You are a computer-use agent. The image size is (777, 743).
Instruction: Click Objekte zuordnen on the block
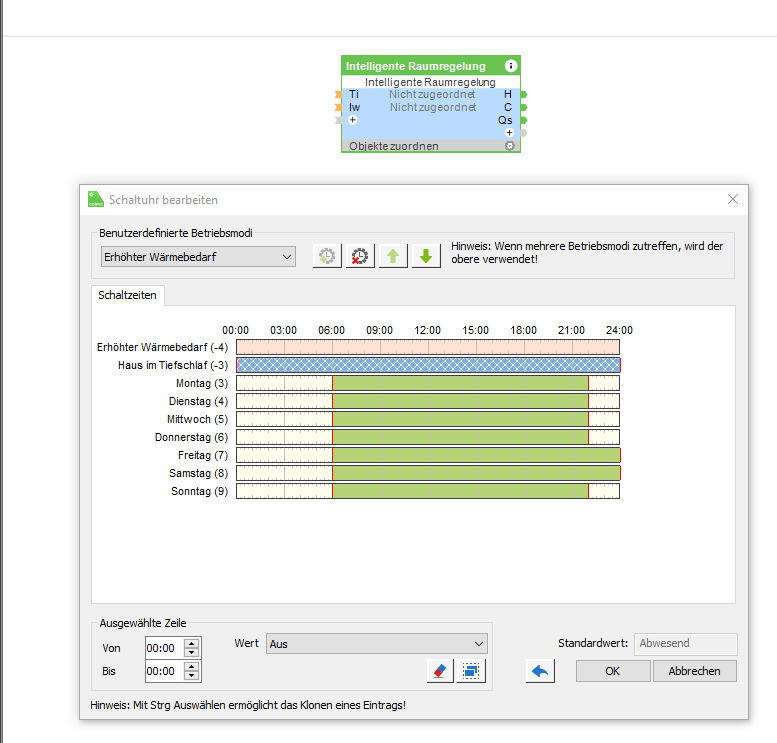click(393, 146)
